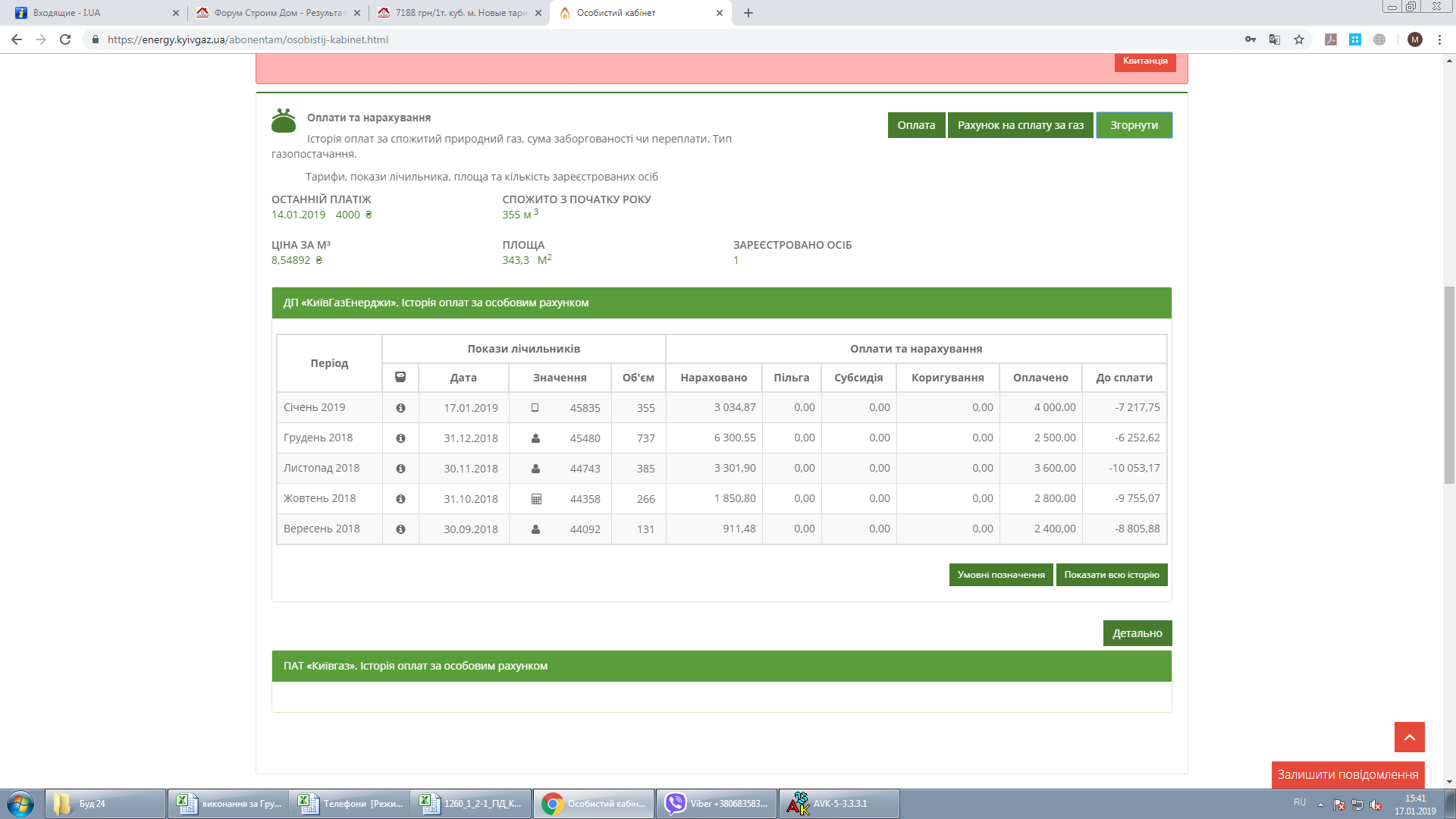Click the red scroll-to-top arrow button
This screenshot has height=819, width=1456.
click(x=1410, y=737)
